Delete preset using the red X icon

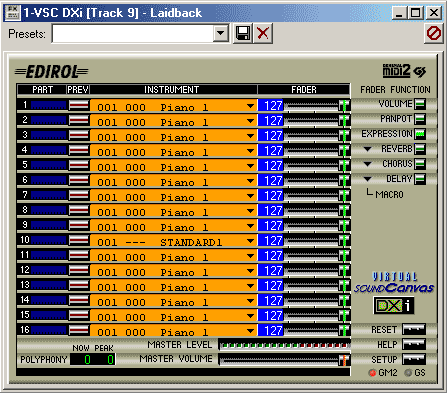tap(263, 33)
